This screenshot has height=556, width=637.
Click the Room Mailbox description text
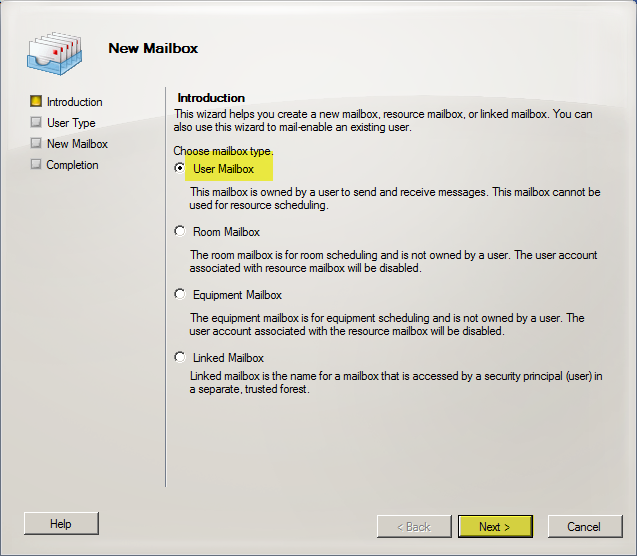(393, 261)
